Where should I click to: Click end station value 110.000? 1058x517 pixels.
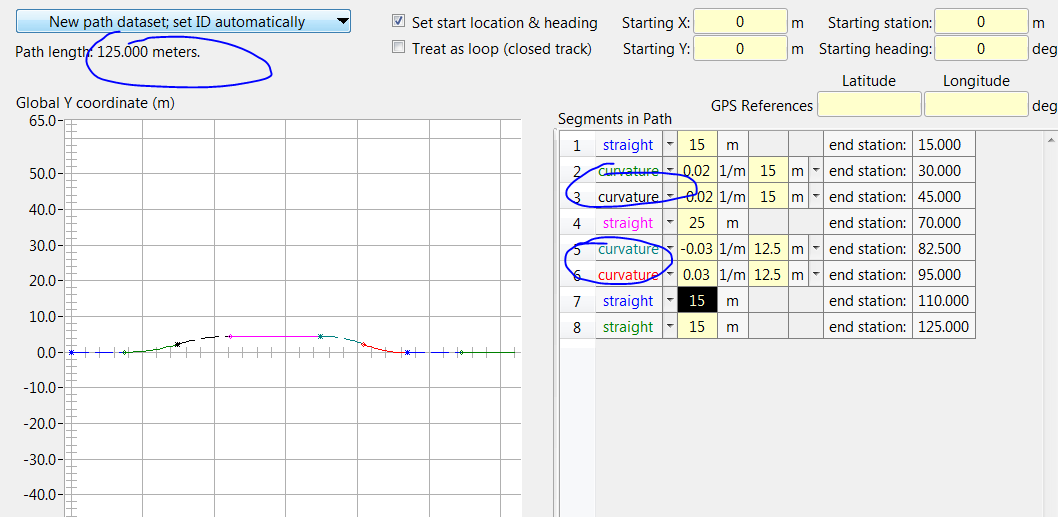(x=943, y=300)
